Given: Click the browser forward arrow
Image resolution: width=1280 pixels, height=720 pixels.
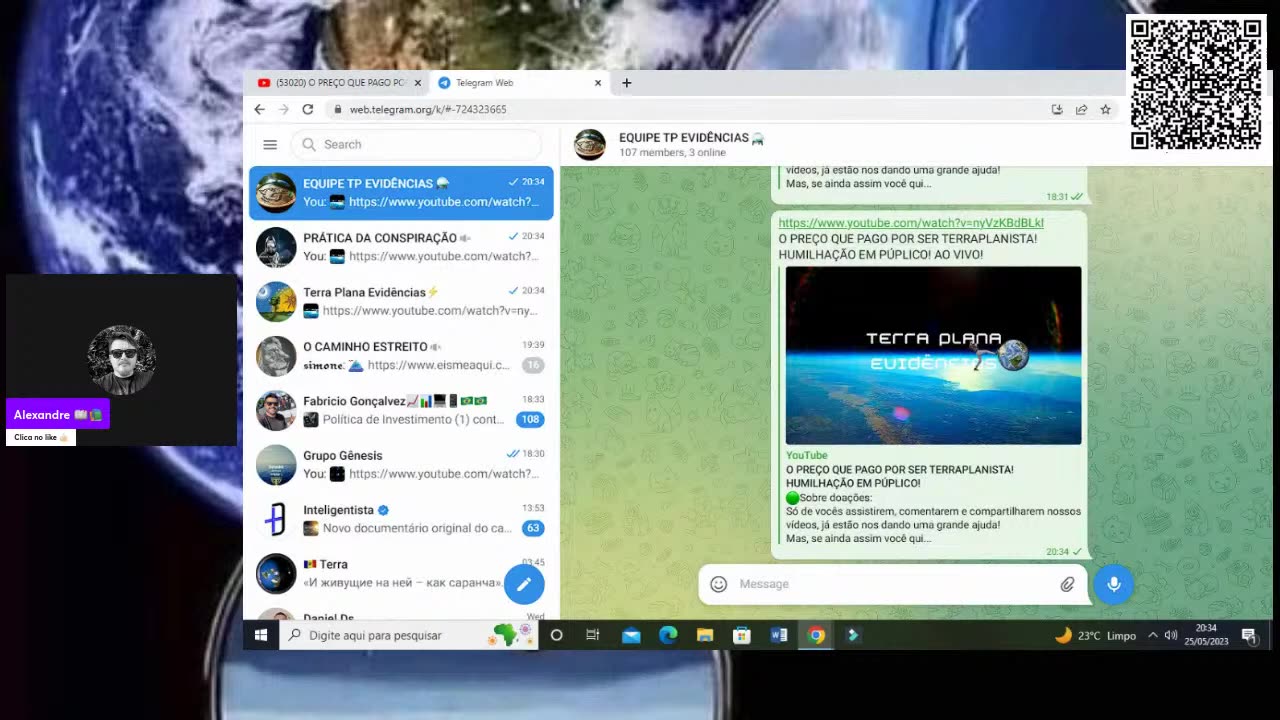Looking at the screenshot, I should click(284, 109).
